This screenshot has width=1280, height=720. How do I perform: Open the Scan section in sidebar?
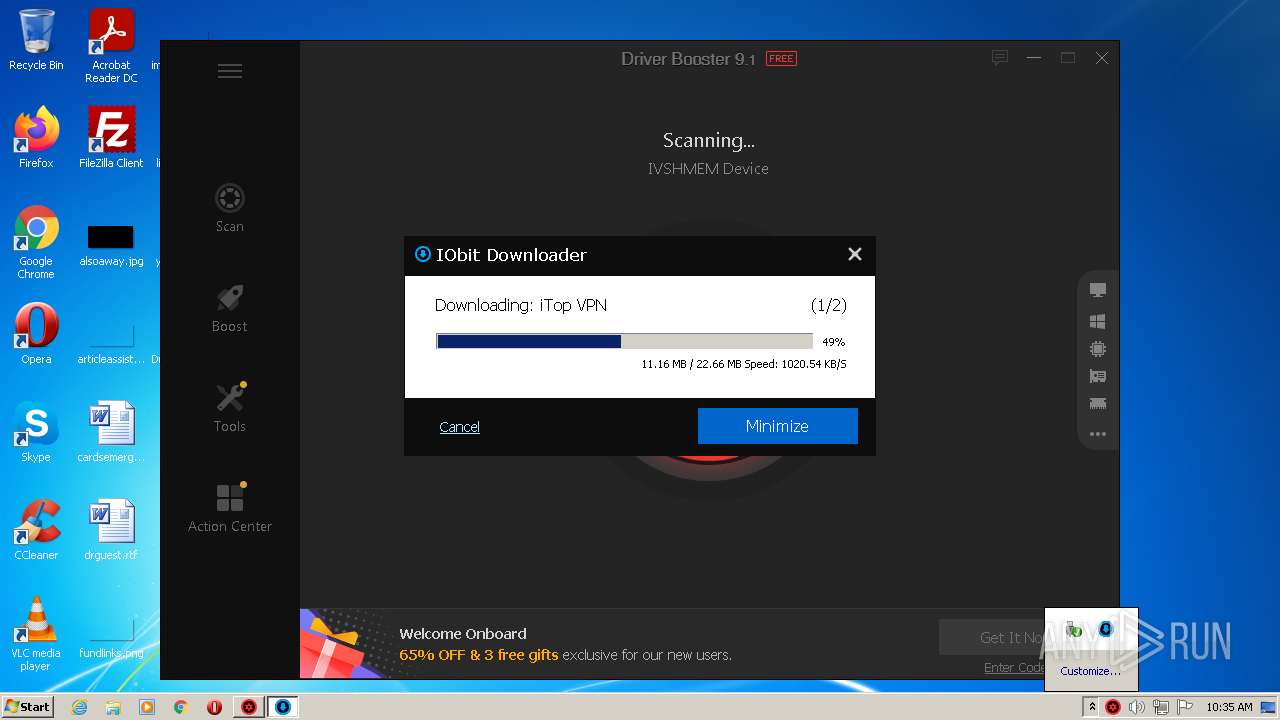point(230,208)
